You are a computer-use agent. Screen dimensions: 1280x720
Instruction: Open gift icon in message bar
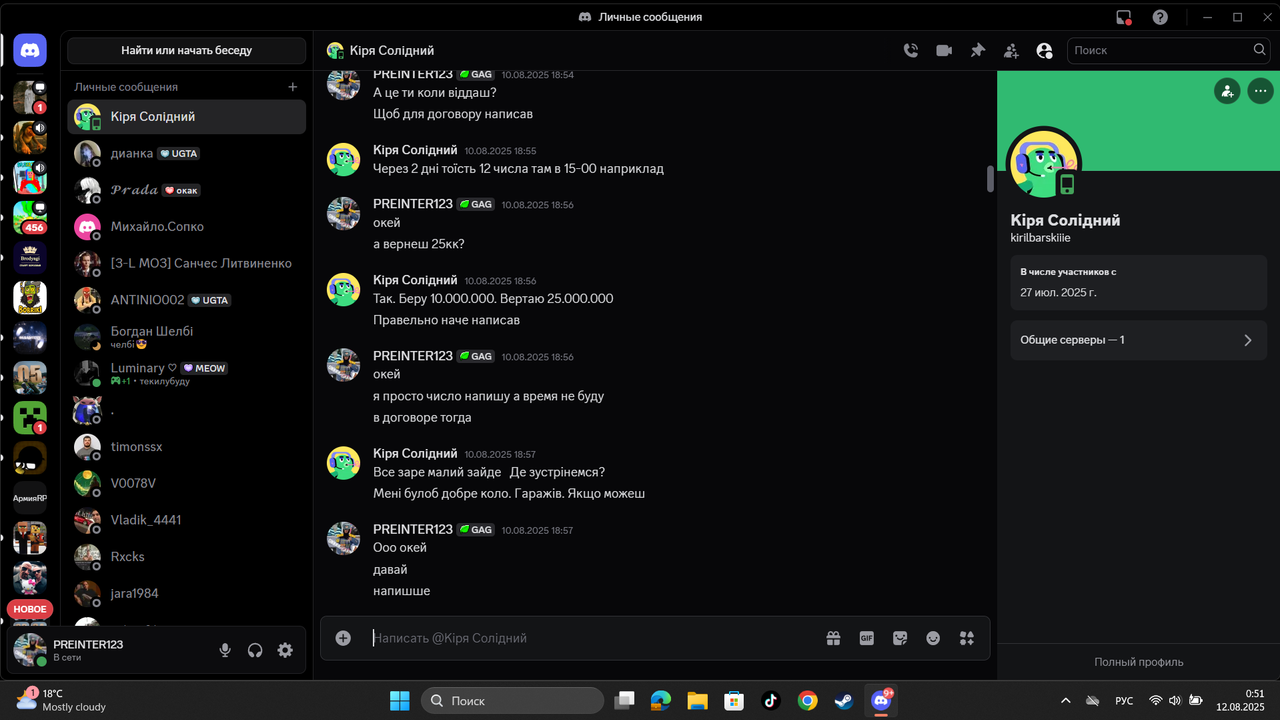[833, 638]
